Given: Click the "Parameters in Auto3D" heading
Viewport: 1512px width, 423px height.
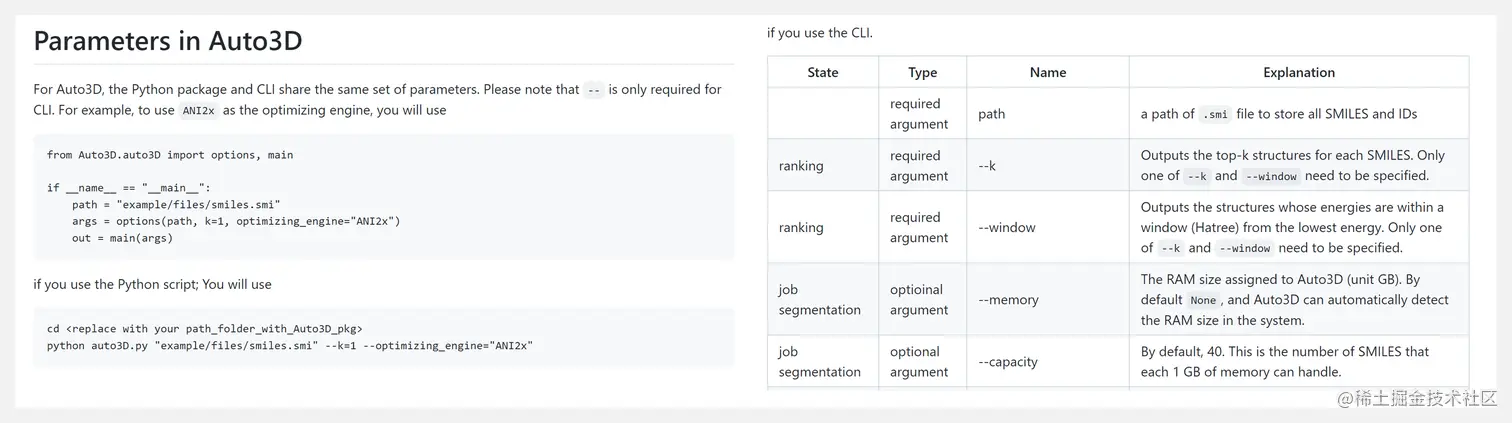Looking at the screenshot, I should coord(168,41).
